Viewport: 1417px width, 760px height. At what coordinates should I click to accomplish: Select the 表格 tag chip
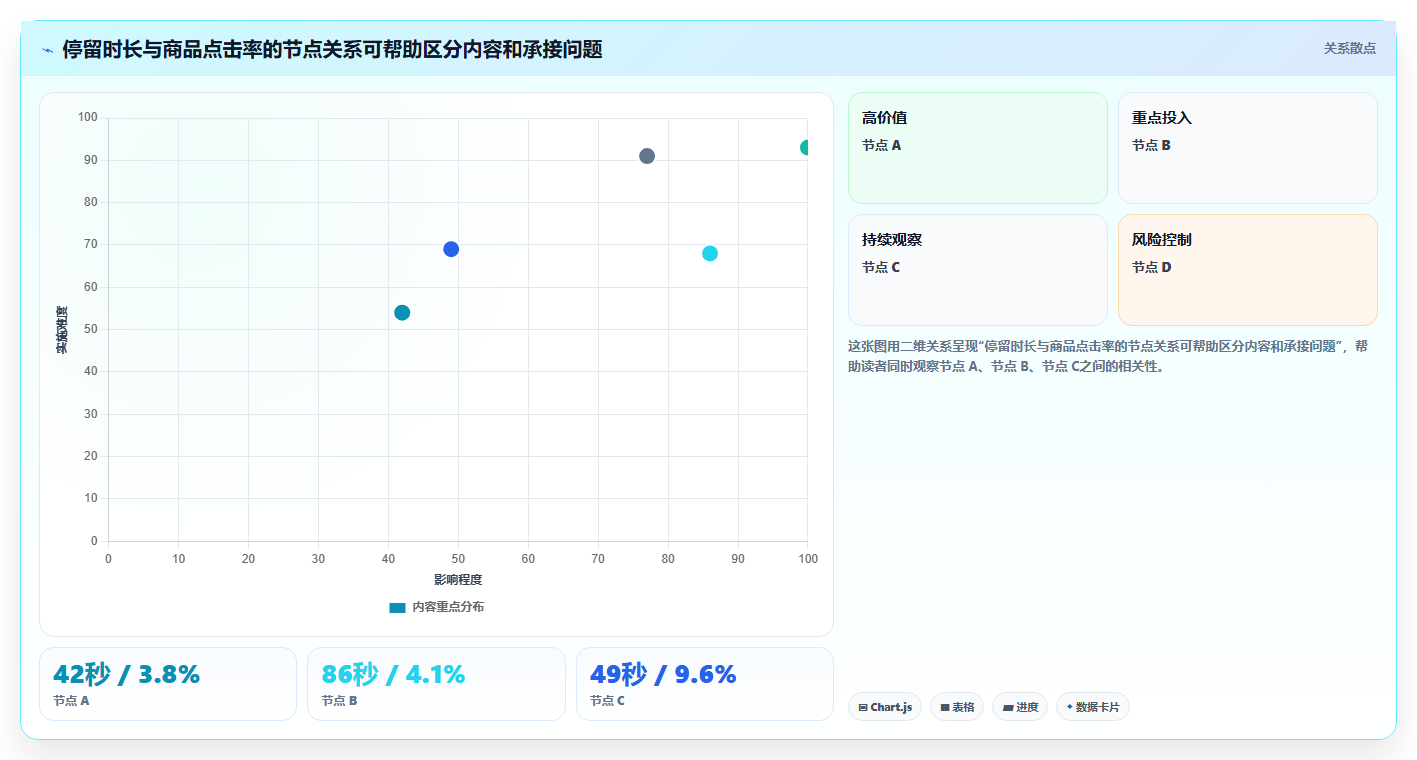[957, 707]
